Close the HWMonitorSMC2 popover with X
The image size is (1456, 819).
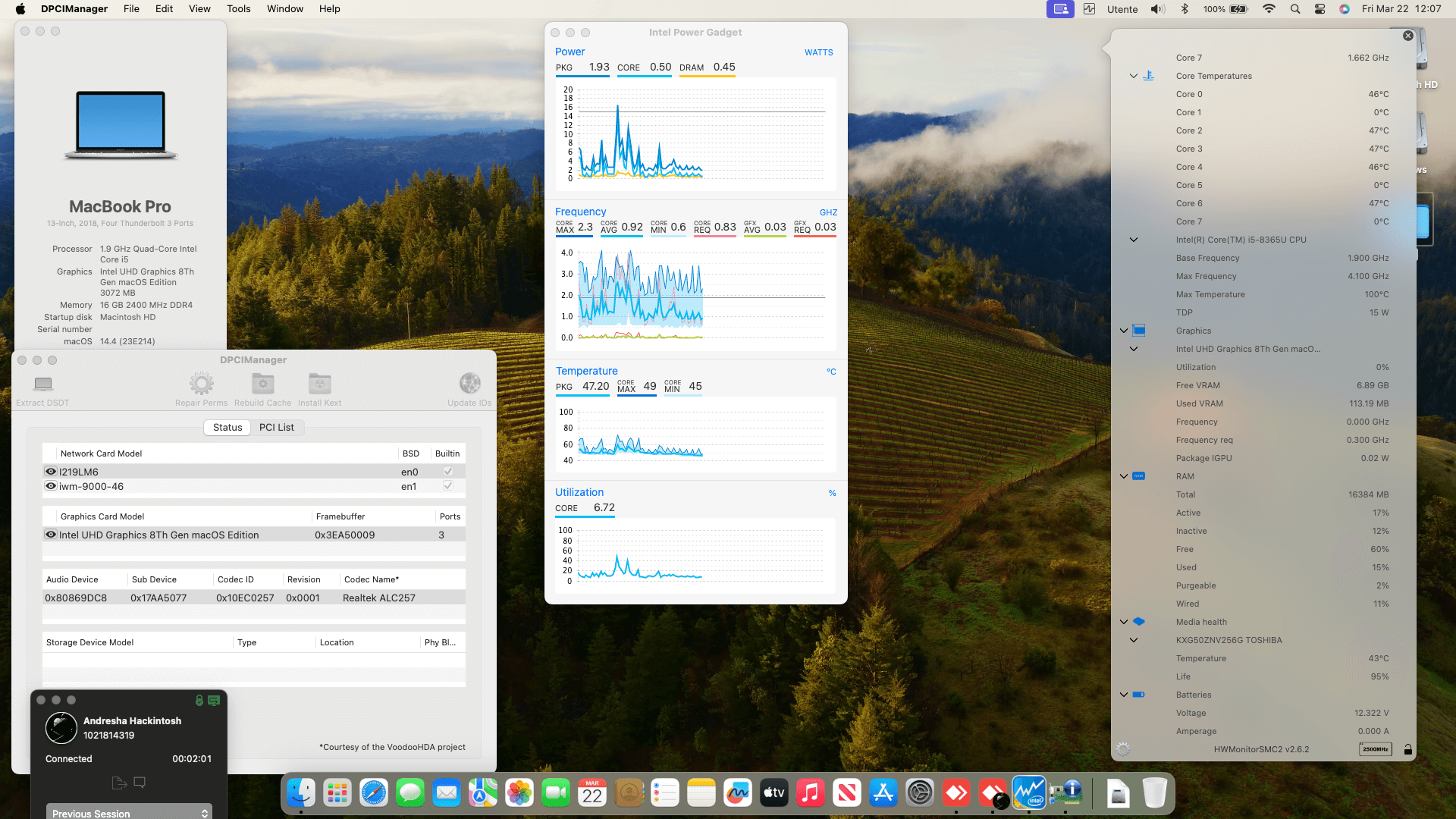(x=1408, y=36)
